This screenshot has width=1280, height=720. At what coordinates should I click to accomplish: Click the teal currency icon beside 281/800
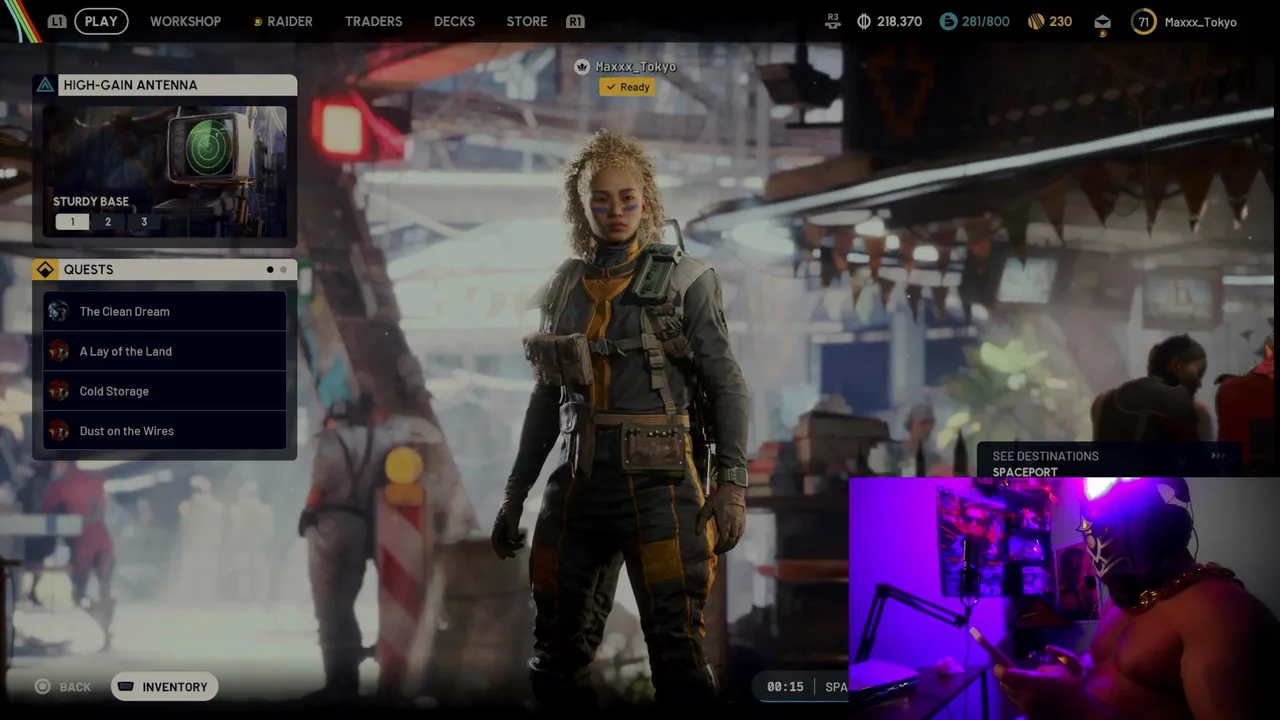[x=948, y=21]
